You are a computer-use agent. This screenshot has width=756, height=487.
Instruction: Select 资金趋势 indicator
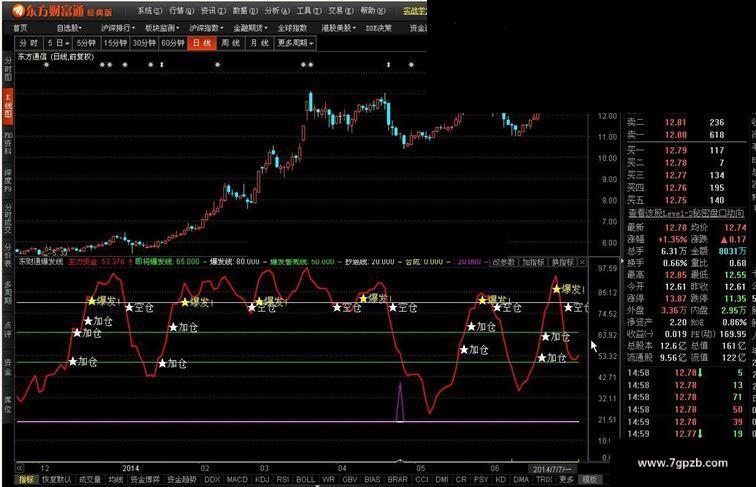tap(182, 479)
